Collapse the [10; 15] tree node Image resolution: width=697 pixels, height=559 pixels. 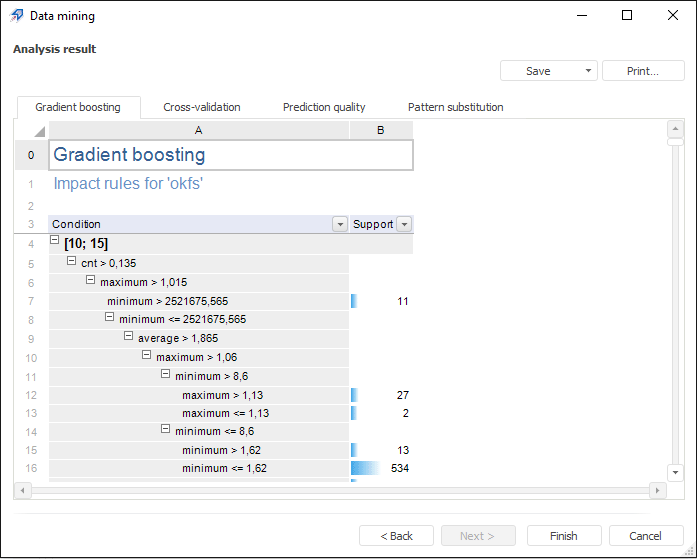click(55, 242)
